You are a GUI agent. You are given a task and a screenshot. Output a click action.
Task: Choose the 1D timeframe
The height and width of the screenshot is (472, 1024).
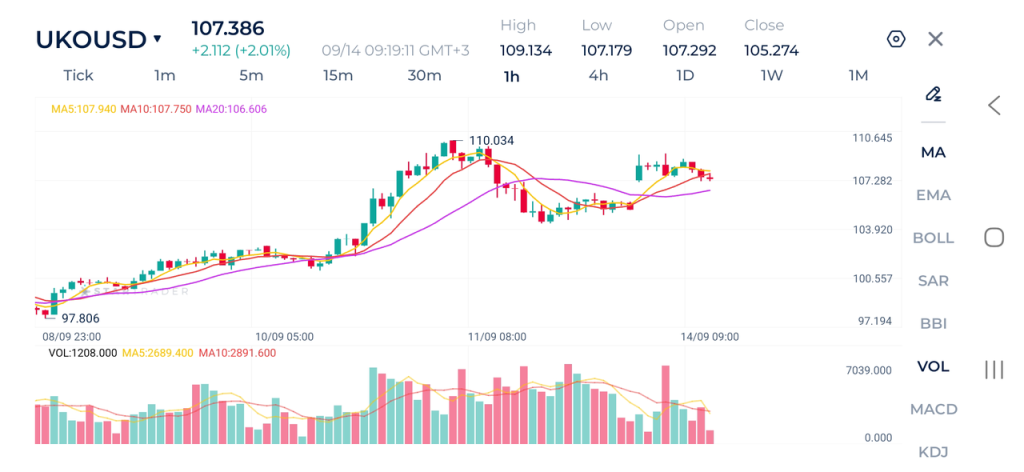[x=685, y=76]
